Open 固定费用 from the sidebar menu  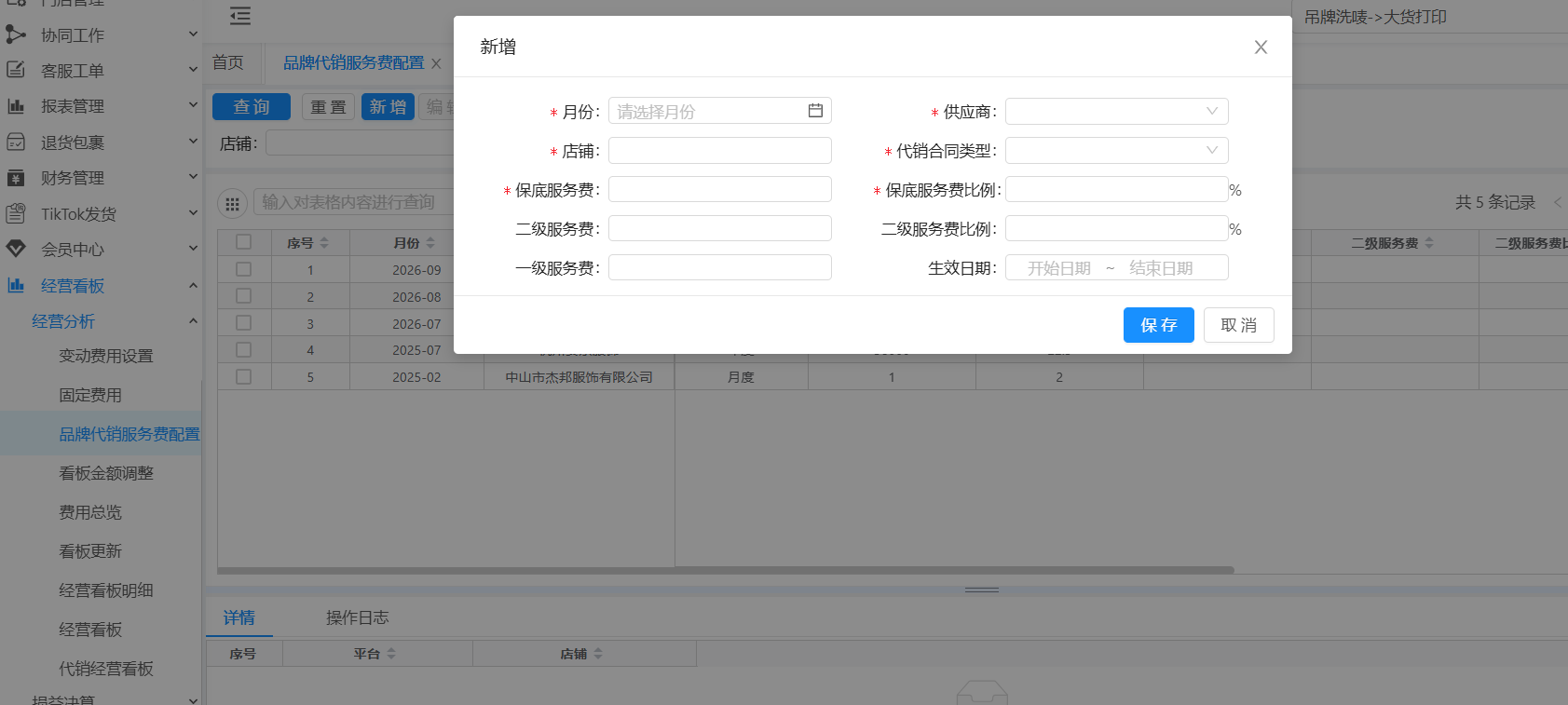coord(90,395)
